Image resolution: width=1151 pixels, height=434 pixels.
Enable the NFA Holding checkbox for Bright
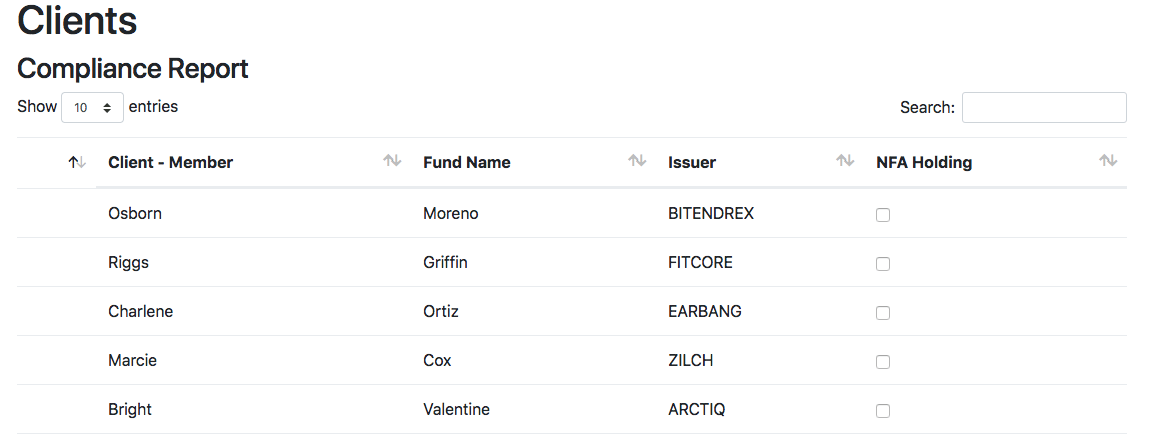point(883,411)
